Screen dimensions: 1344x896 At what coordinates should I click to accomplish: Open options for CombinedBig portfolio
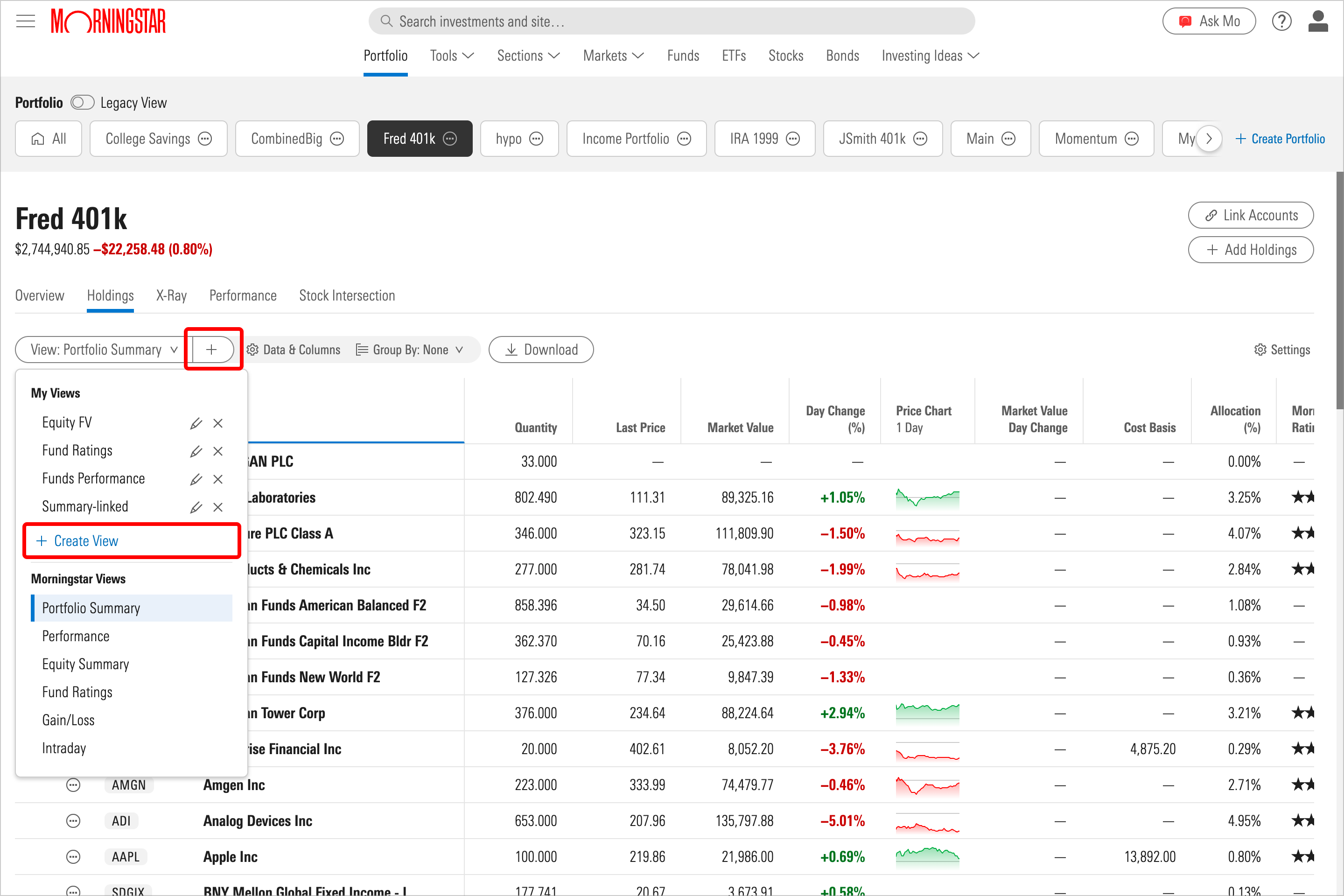pos(337,139)
